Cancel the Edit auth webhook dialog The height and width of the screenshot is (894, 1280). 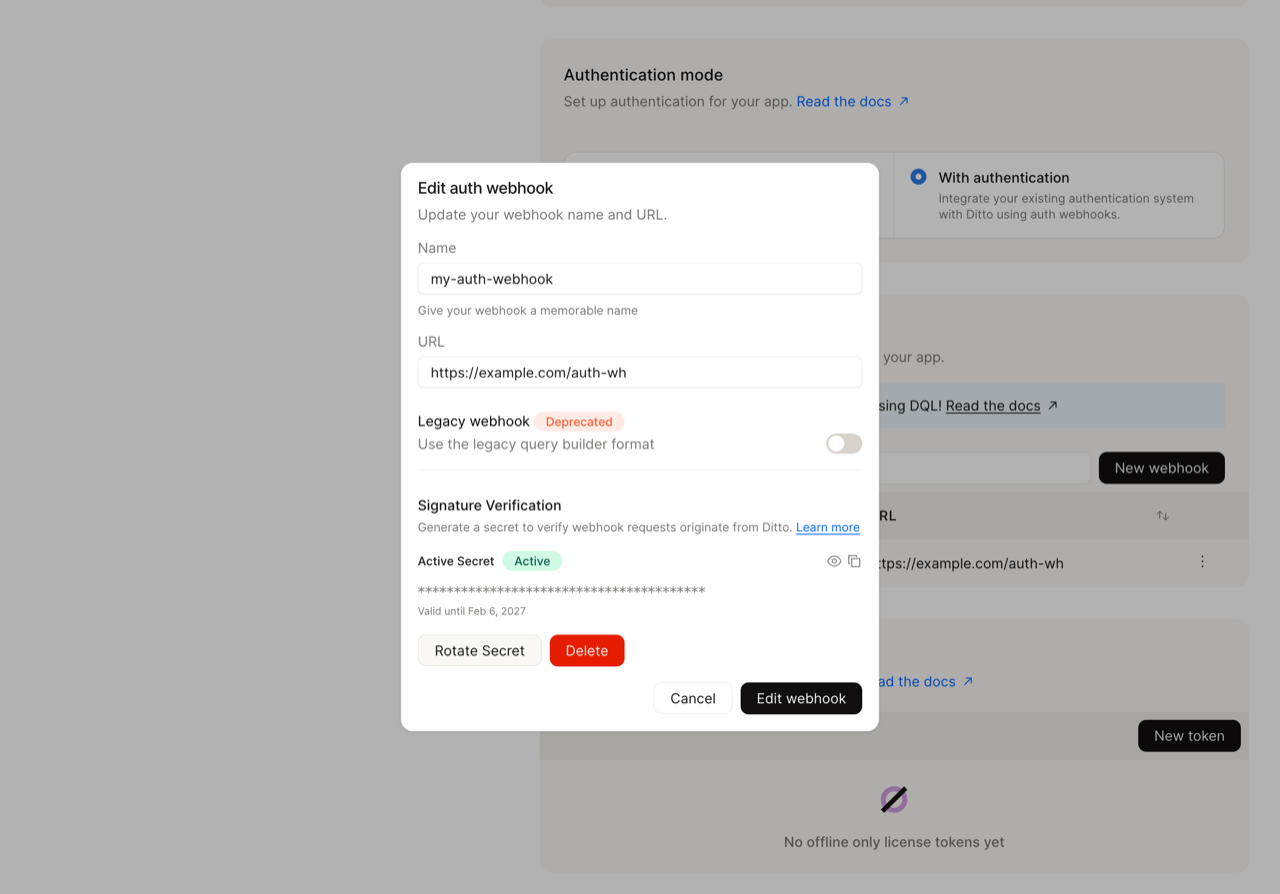(692, 698)
